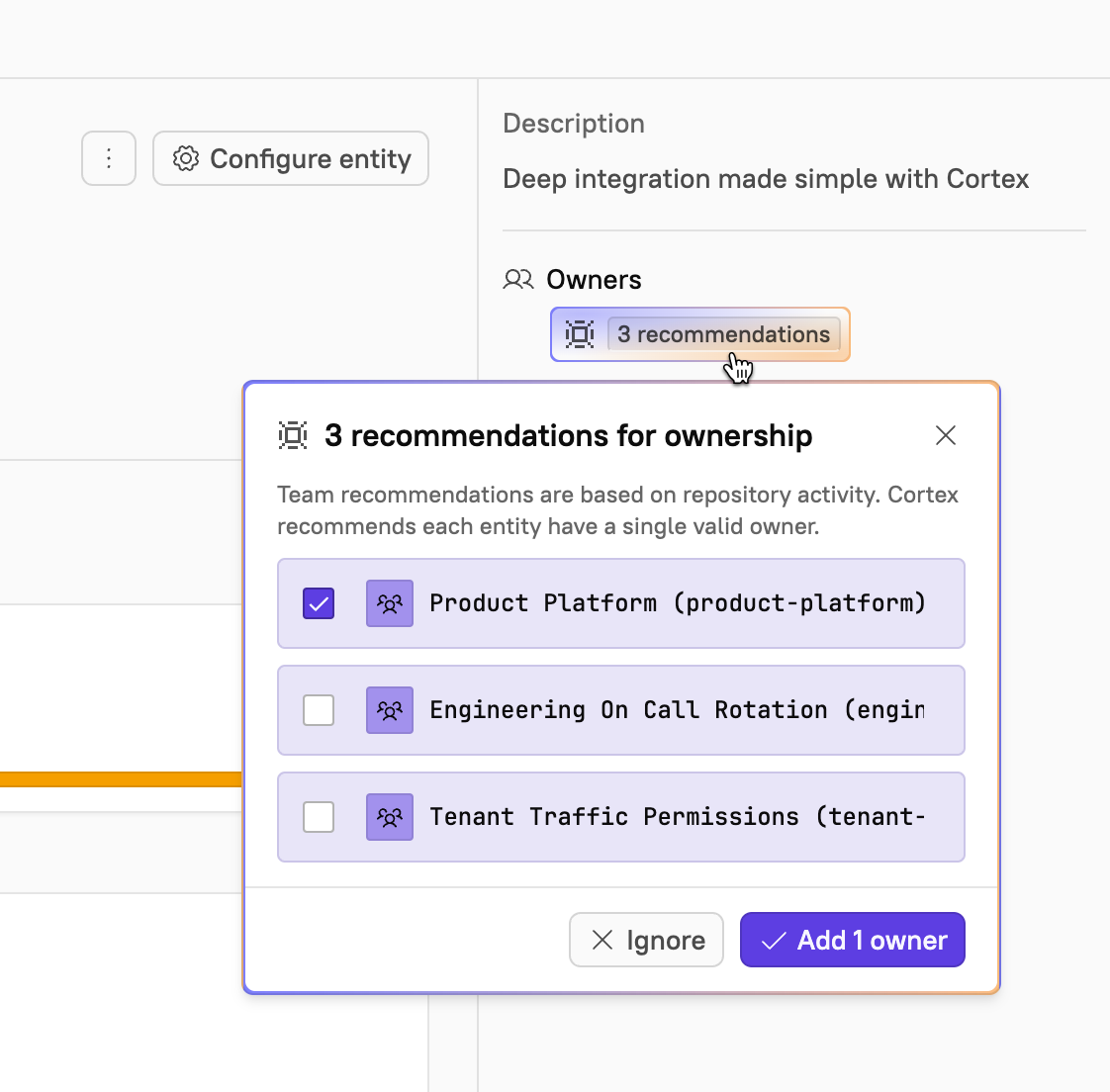Click the gear icon in Configure entity
Screen dimensions: 1110x1092
(x=186, y=158)
